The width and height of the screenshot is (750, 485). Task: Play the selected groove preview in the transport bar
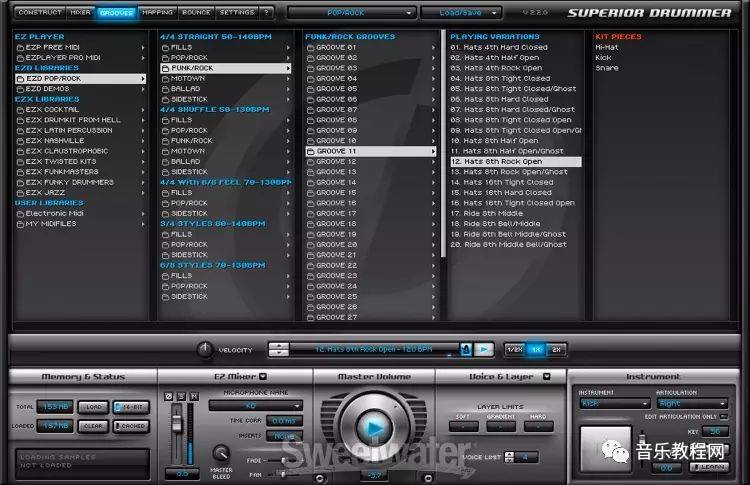(x=484, y=350)
